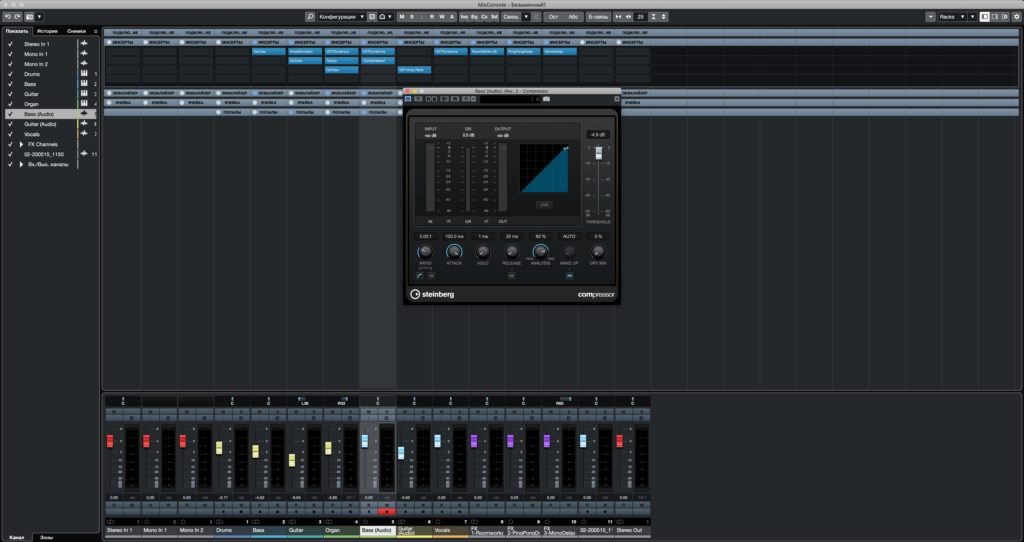Uncheck visibility of the Organ channel
1024x542 pixels.
tap(10, 104)
